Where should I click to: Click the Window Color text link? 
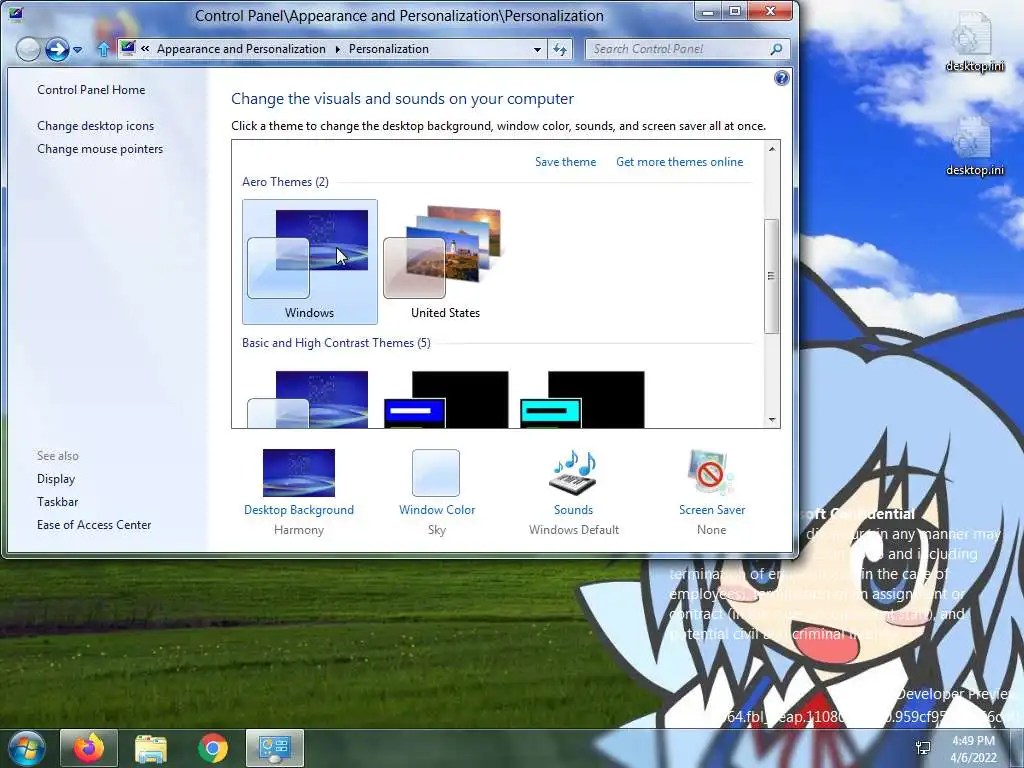click(437, 510)
